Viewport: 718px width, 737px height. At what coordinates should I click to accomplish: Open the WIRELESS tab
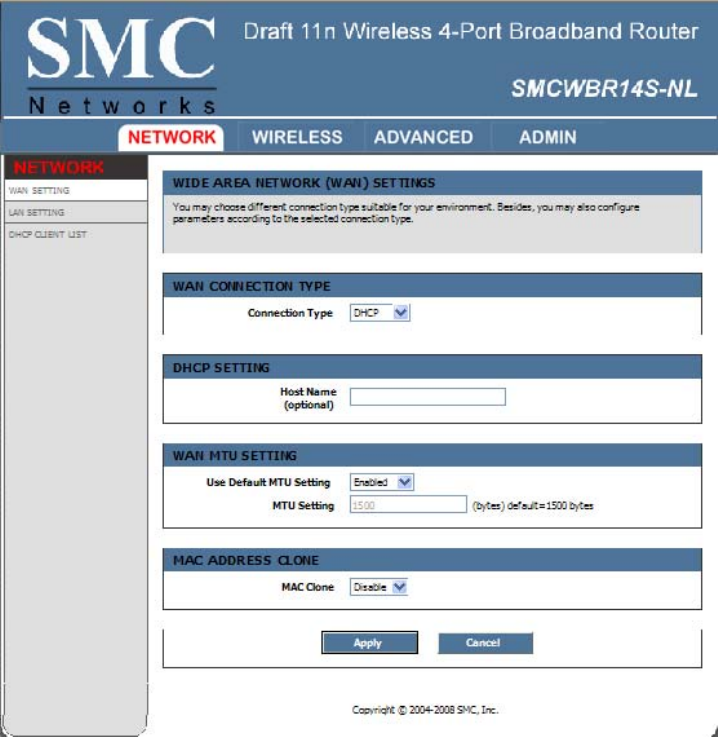click(297, 137)
